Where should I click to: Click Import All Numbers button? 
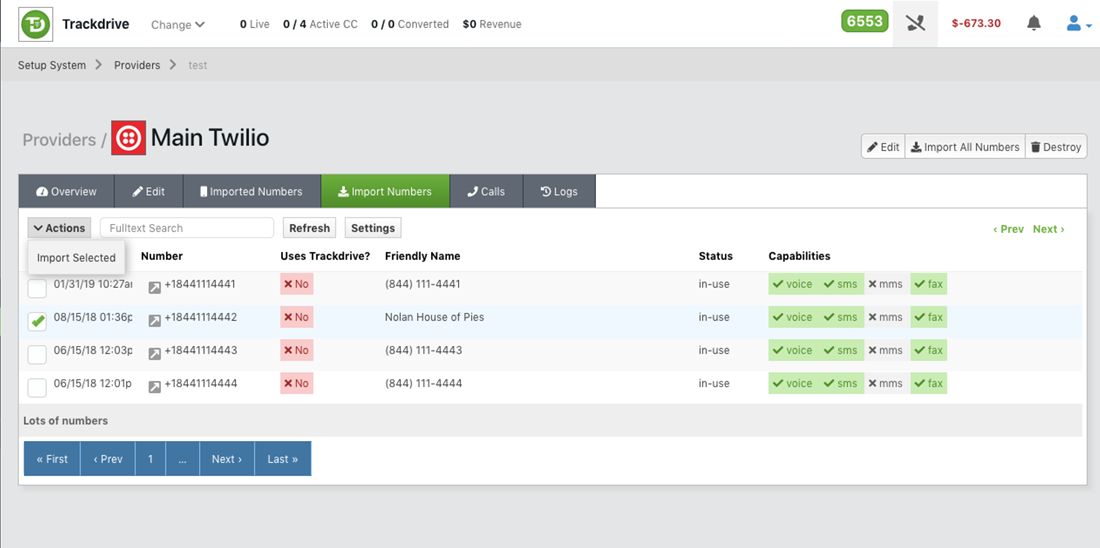[965, 147]
